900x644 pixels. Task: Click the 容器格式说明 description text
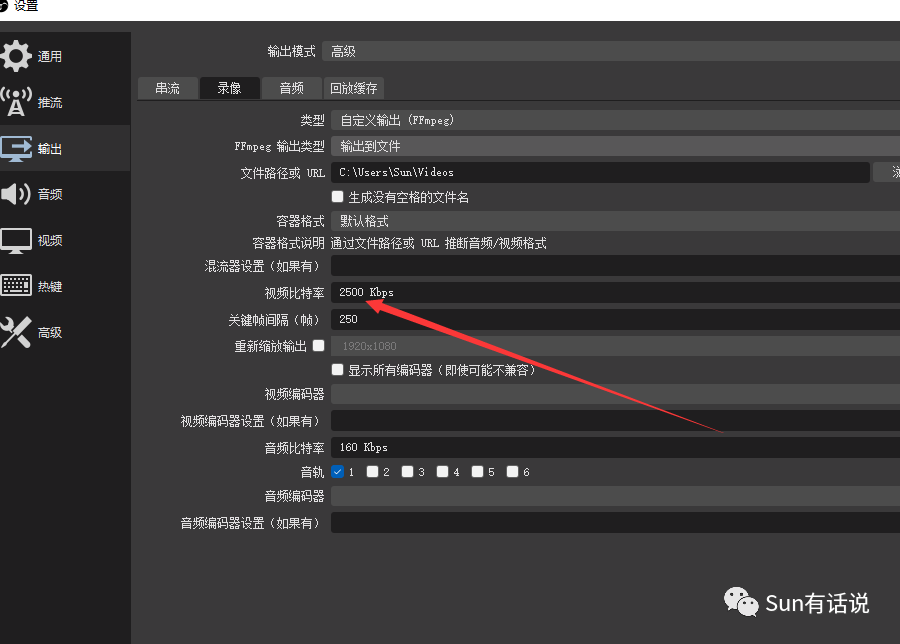[x=439, y=243]
